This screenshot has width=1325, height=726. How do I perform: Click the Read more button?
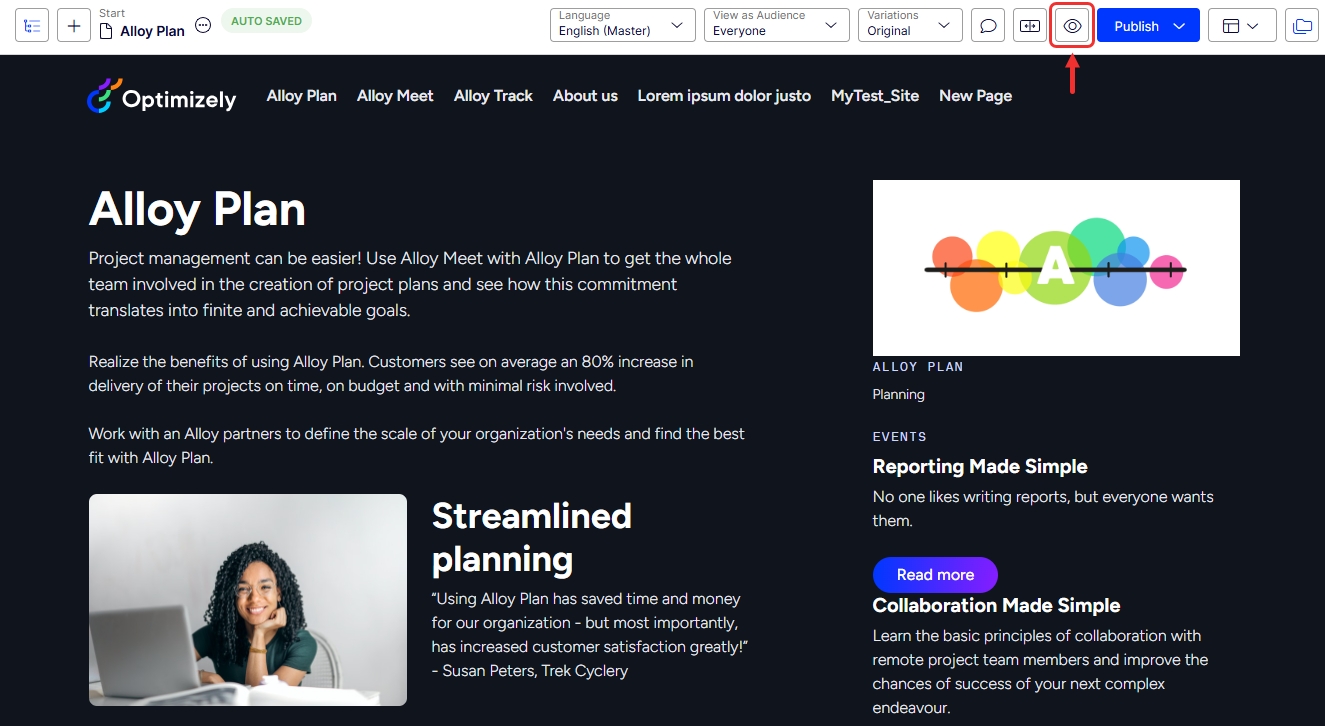[x=935, y=575]
